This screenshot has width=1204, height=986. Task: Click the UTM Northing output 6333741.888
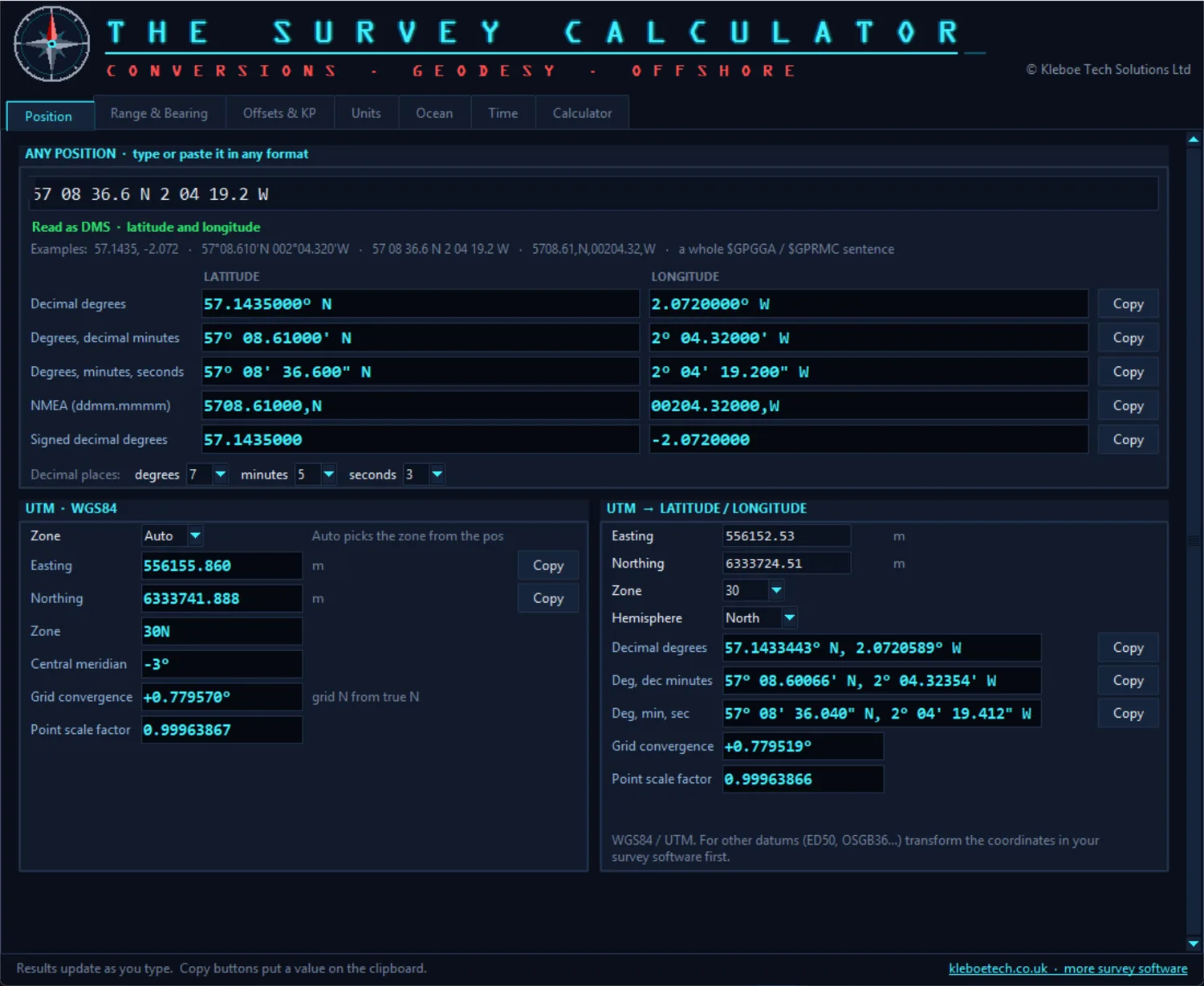tap(222, 599)
